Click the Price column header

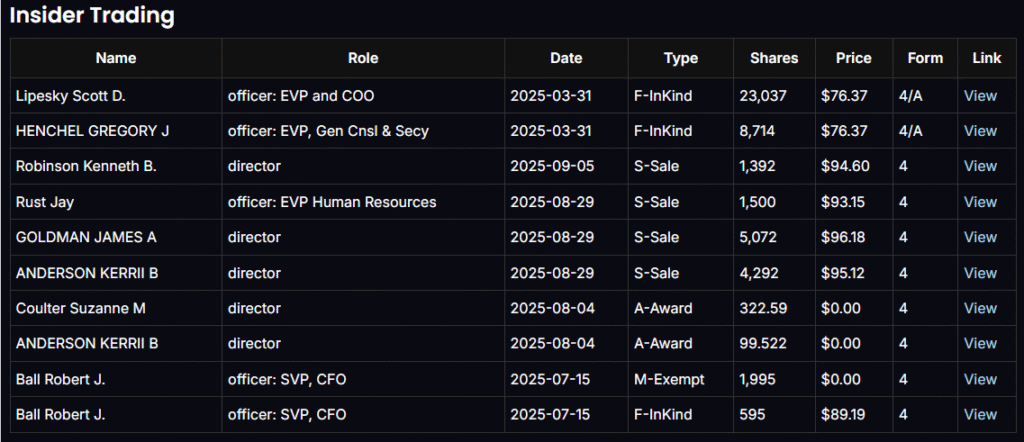854,58
